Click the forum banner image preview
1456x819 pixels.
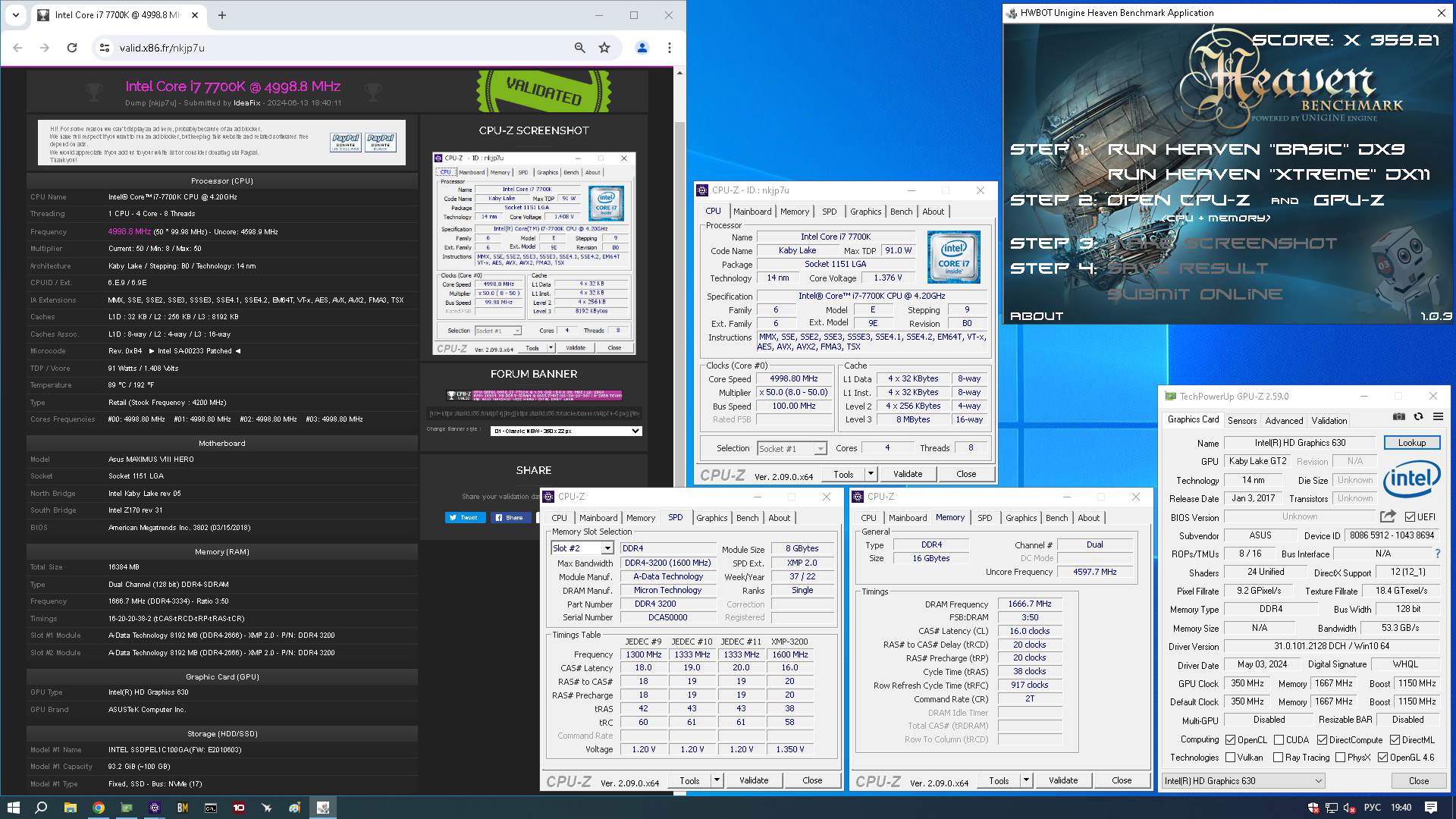point(534,395)
